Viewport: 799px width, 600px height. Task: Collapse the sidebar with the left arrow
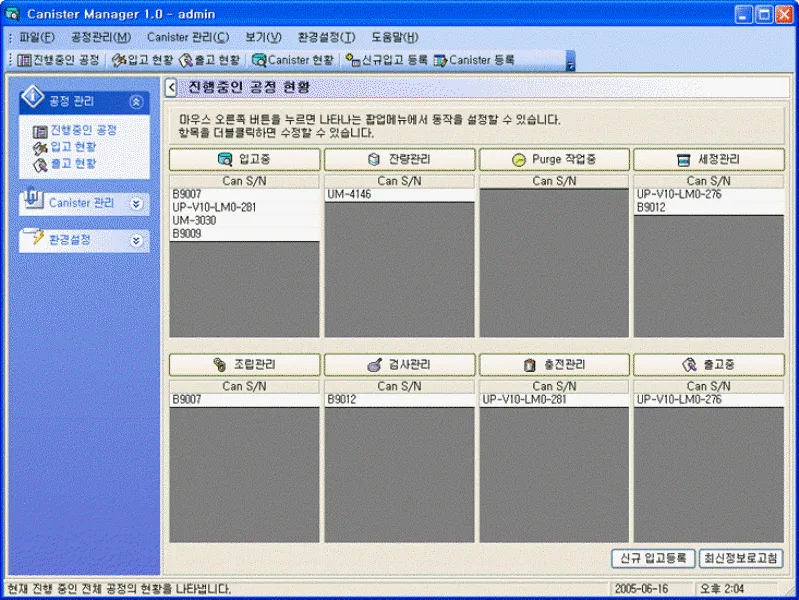coord(171,88)
